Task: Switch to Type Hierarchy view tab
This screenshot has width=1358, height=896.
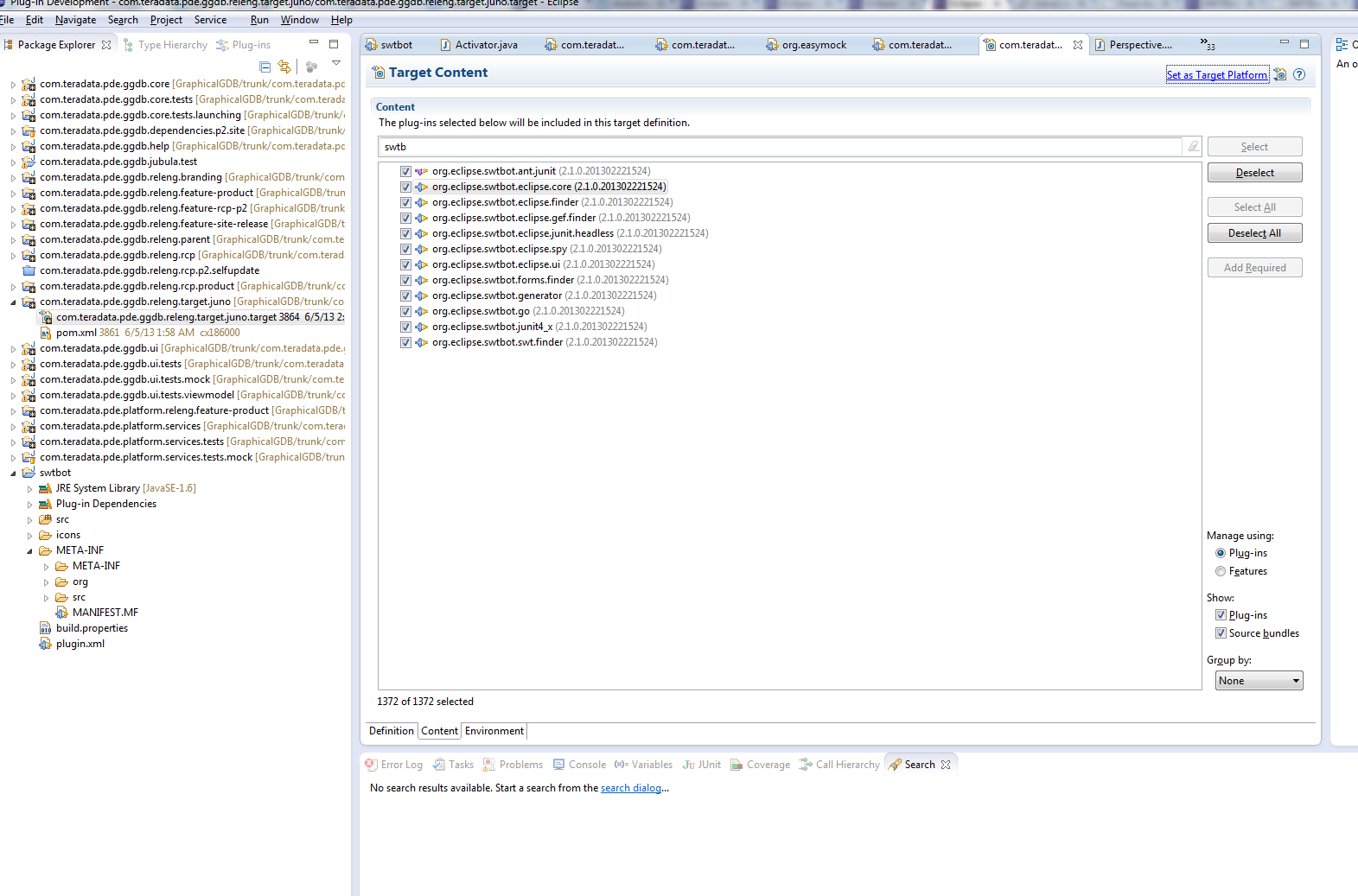Action: tap(165, 45)
